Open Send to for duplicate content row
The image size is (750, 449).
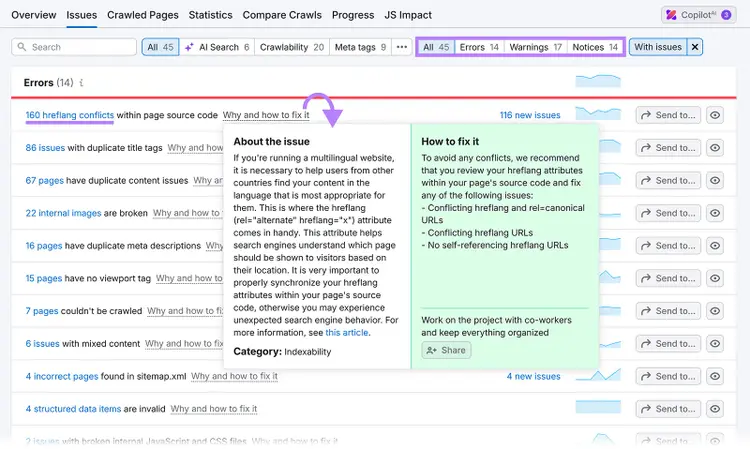pyautogui.click(x=668, y=180)
